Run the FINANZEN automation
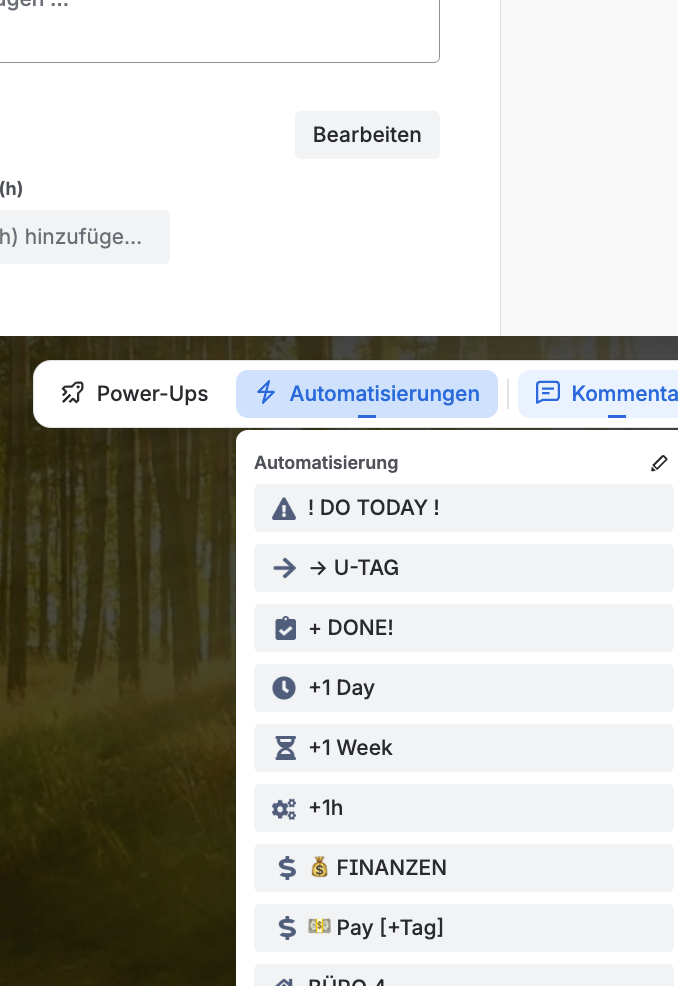This screenshot has height=986, width=678. tap(464, 868)
